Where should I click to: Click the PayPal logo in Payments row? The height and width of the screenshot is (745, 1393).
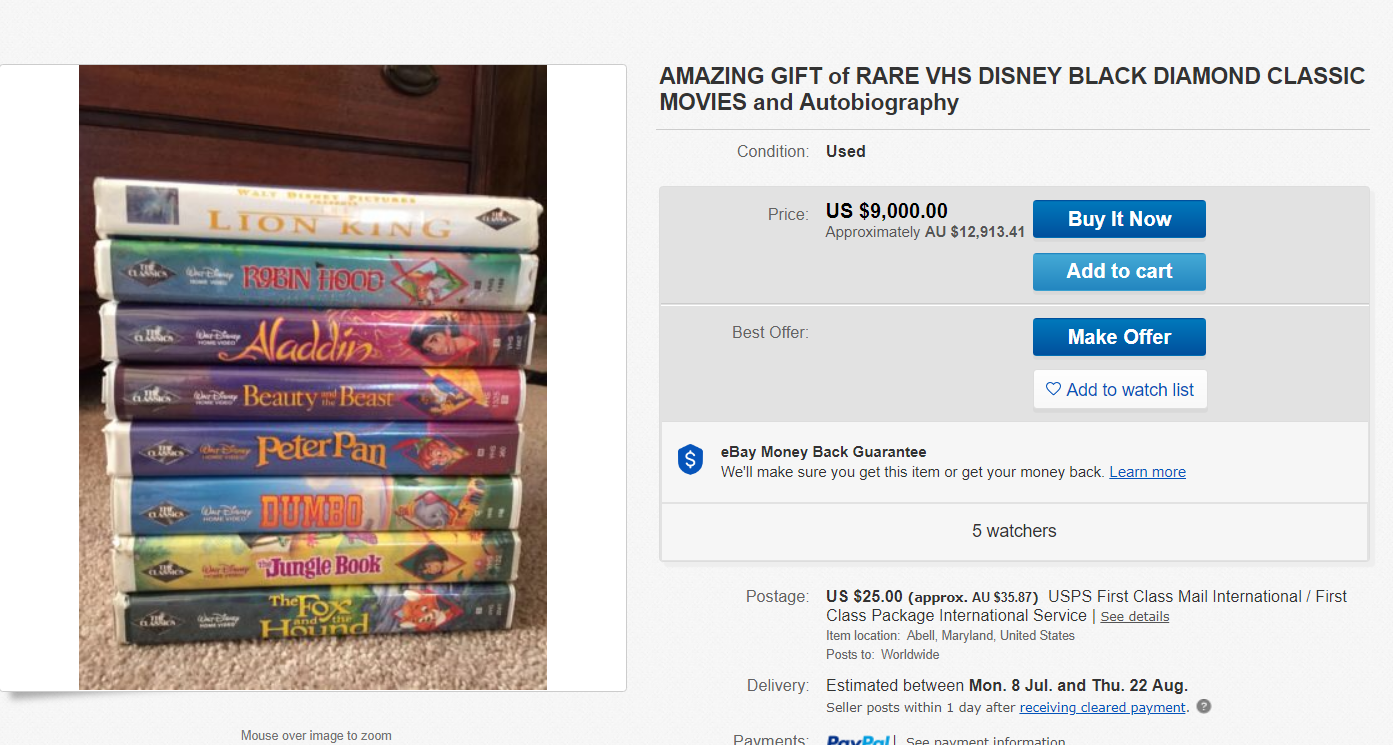(858, 741)
